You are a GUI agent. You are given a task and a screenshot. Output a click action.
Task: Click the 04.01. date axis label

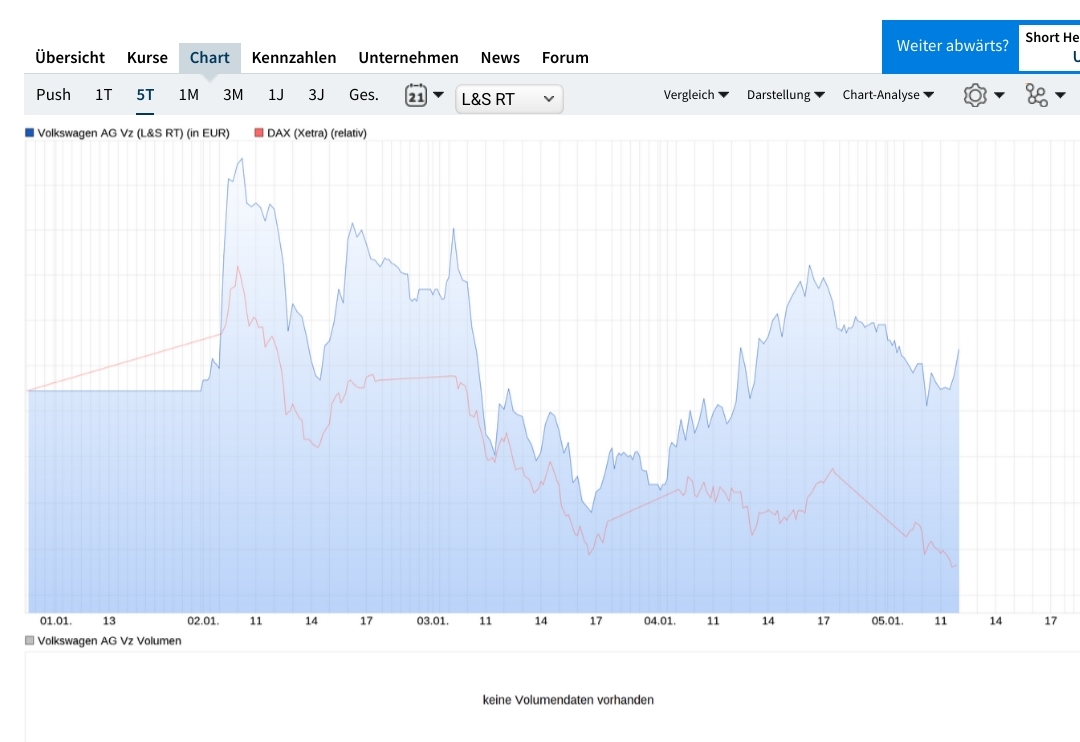coord(660,621)
